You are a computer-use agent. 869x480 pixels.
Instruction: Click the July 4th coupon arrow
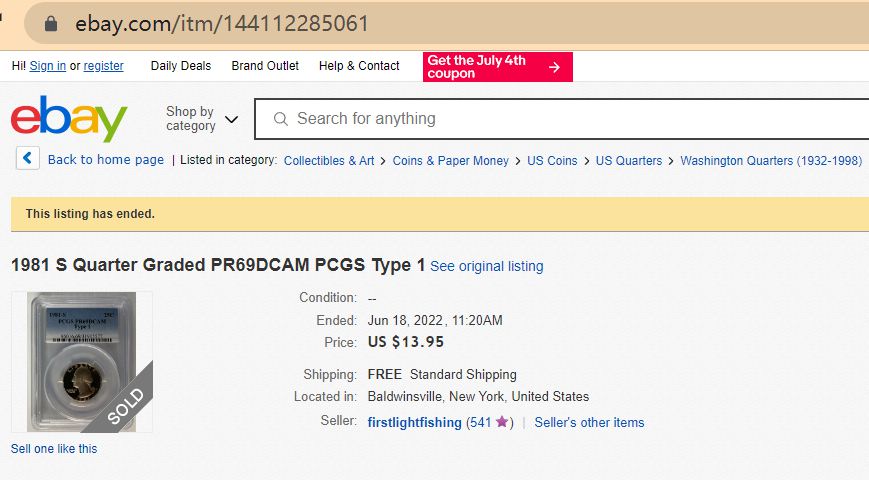pos(554,67)
